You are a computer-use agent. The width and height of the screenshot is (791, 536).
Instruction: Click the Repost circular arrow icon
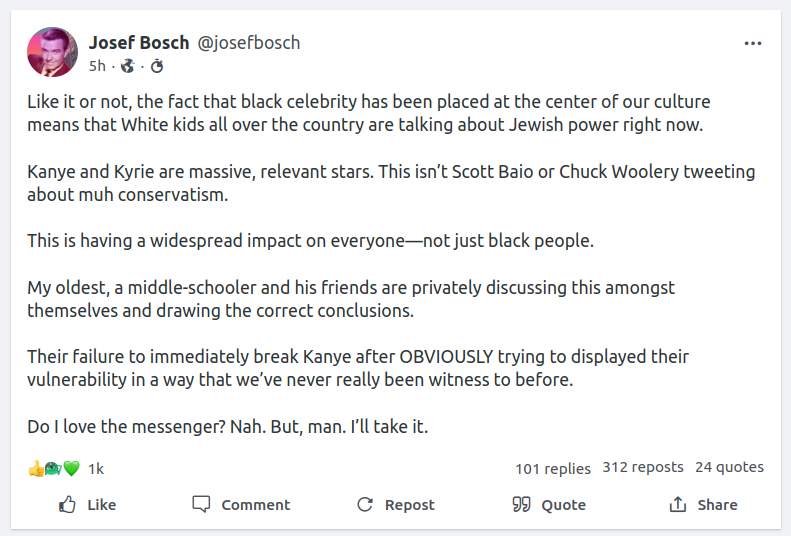[365, 504]
